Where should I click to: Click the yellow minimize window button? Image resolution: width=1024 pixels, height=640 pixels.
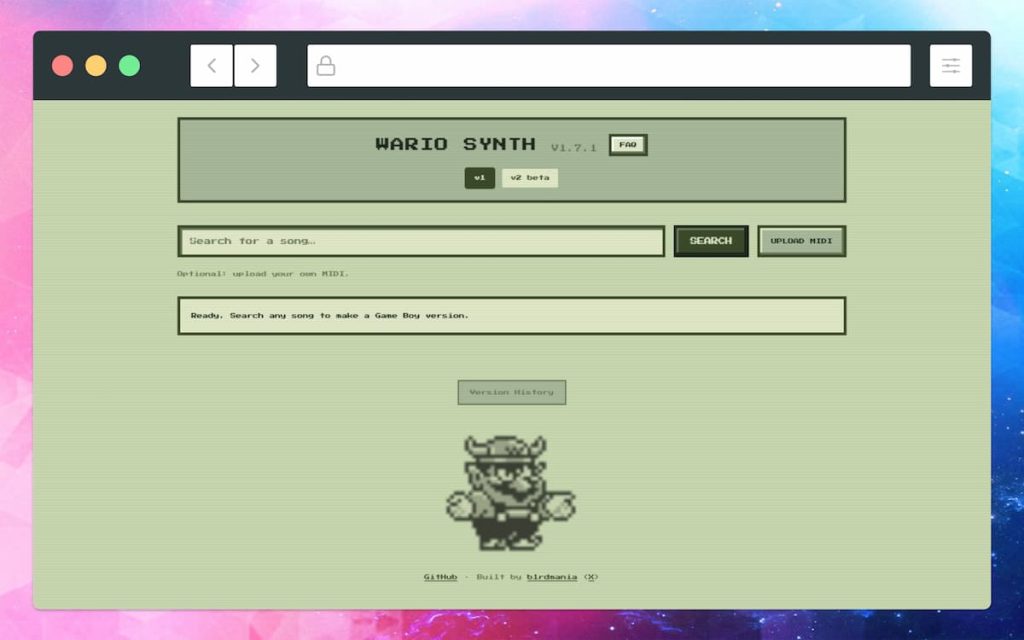[96, 65]
